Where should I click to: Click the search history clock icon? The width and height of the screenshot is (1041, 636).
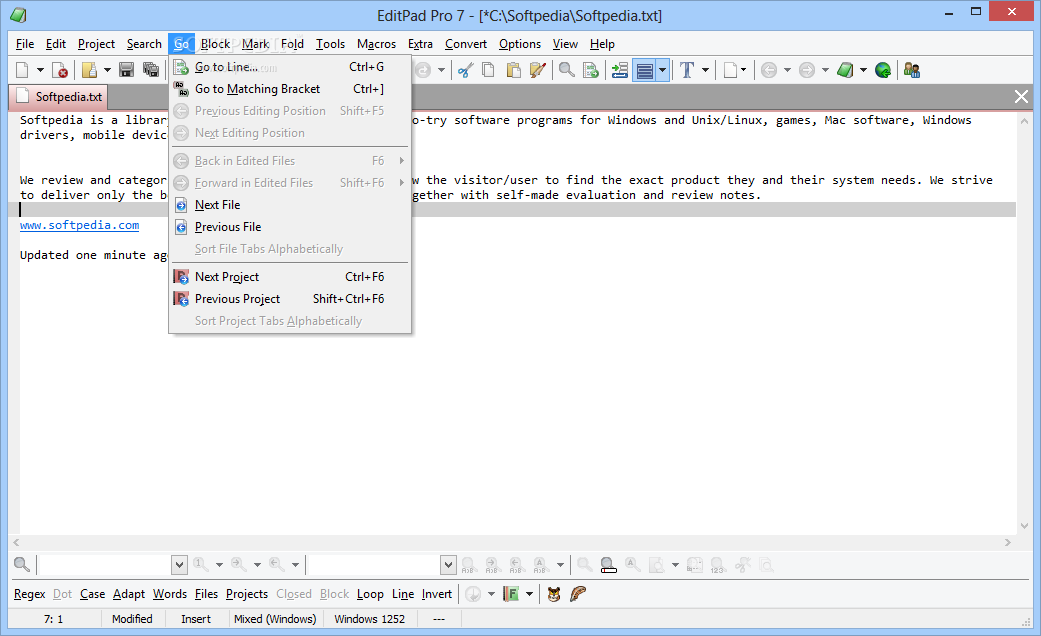473,594
